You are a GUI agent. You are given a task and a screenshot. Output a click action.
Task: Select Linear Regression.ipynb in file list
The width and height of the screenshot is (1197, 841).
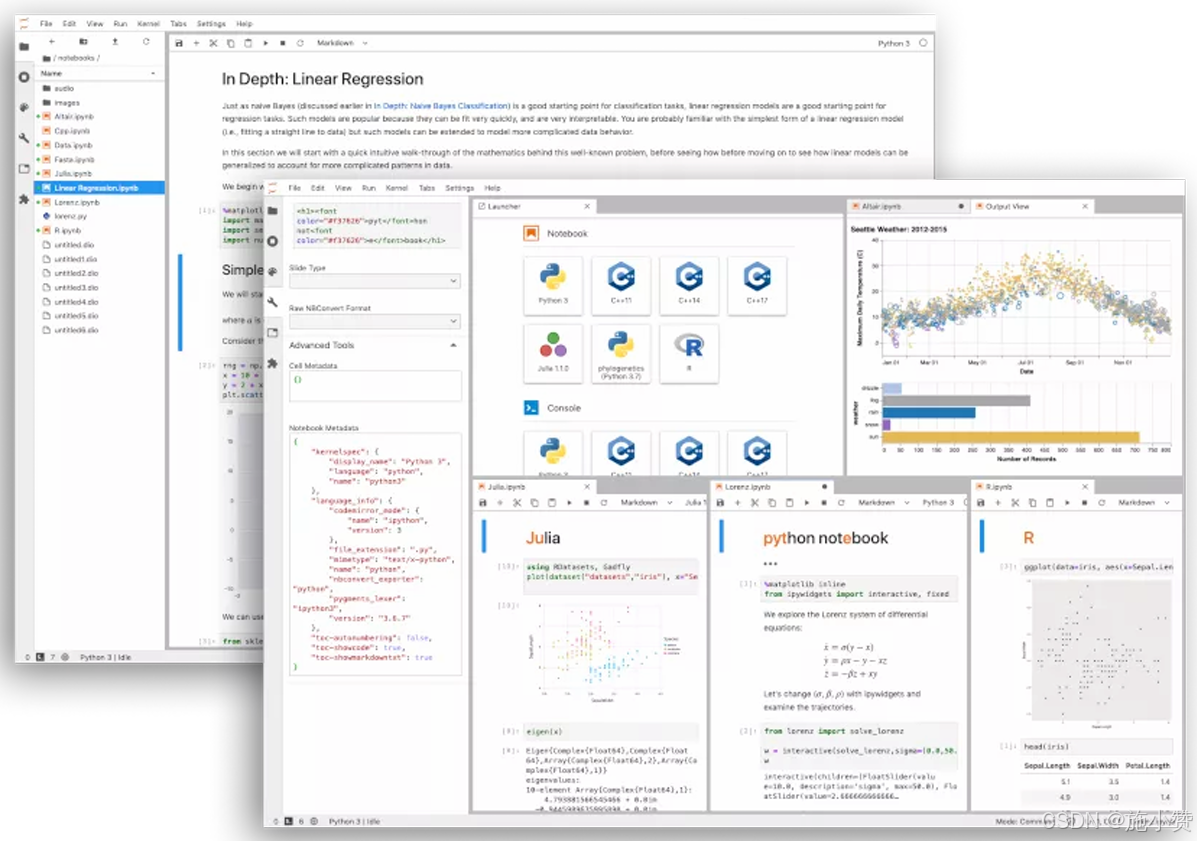click(x=99, y=188)
